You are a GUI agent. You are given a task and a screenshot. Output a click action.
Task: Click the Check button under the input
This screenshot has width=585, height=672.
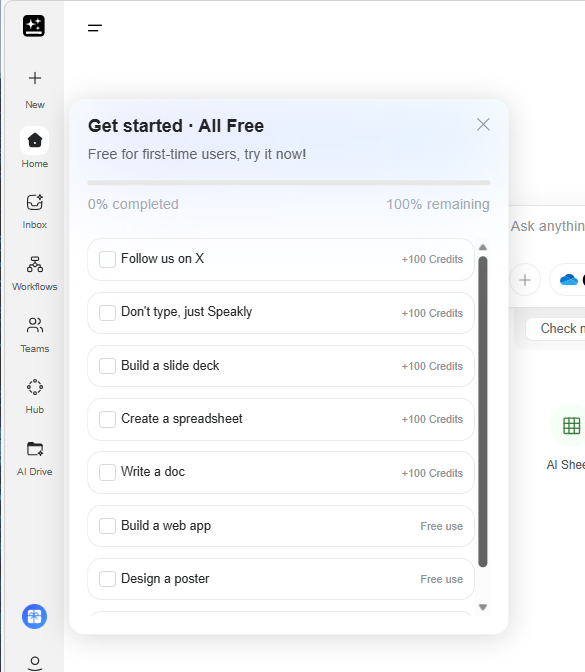(556, 329)
